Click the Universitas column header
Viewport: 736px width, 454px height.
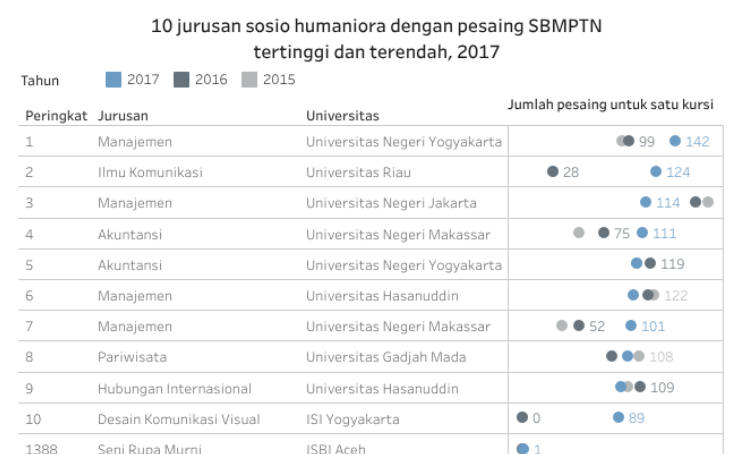pyautogui.click(x=343, y=116)
